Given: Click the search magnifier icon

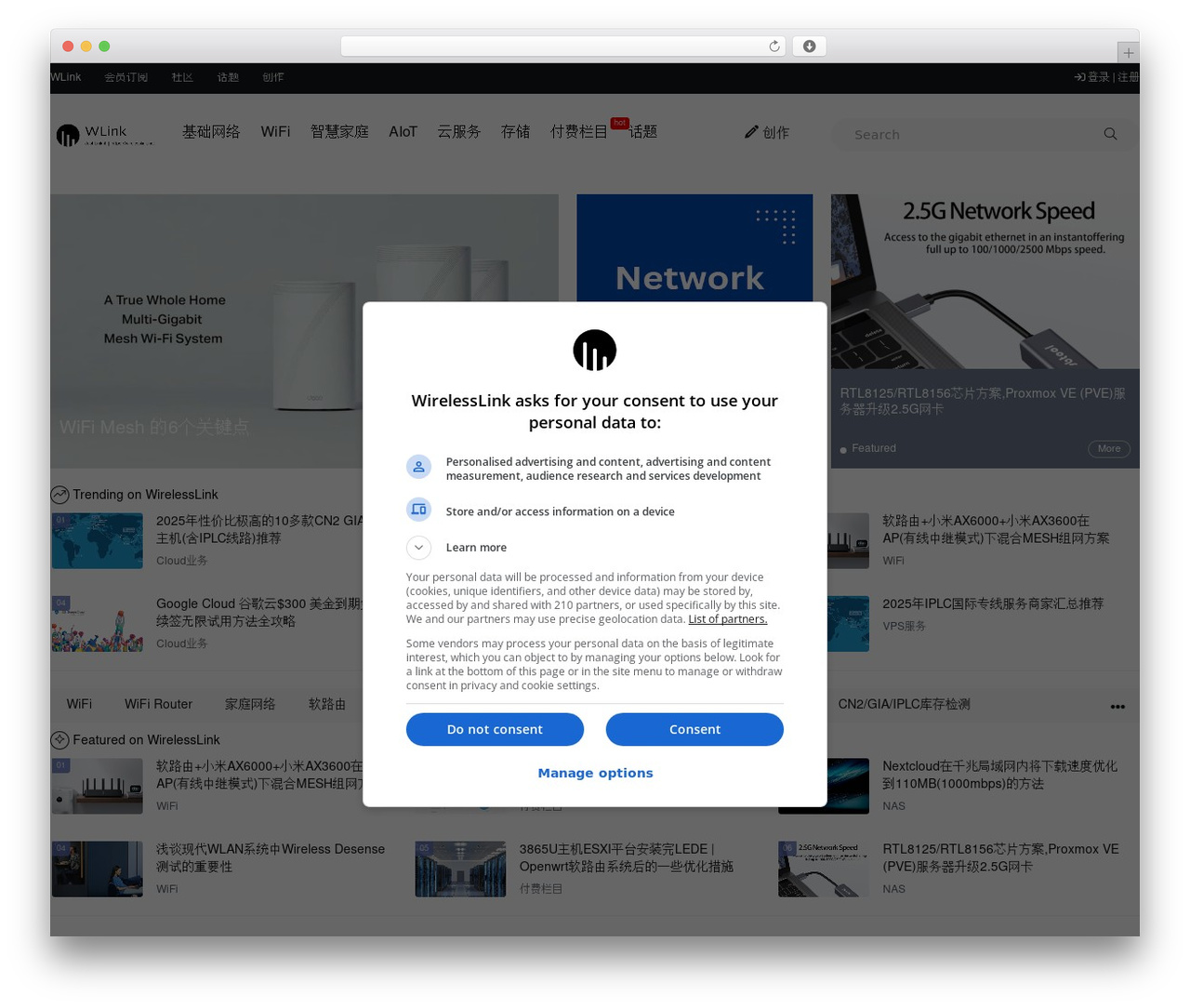Looking at the screenshot, I should tap(1110, 134).
